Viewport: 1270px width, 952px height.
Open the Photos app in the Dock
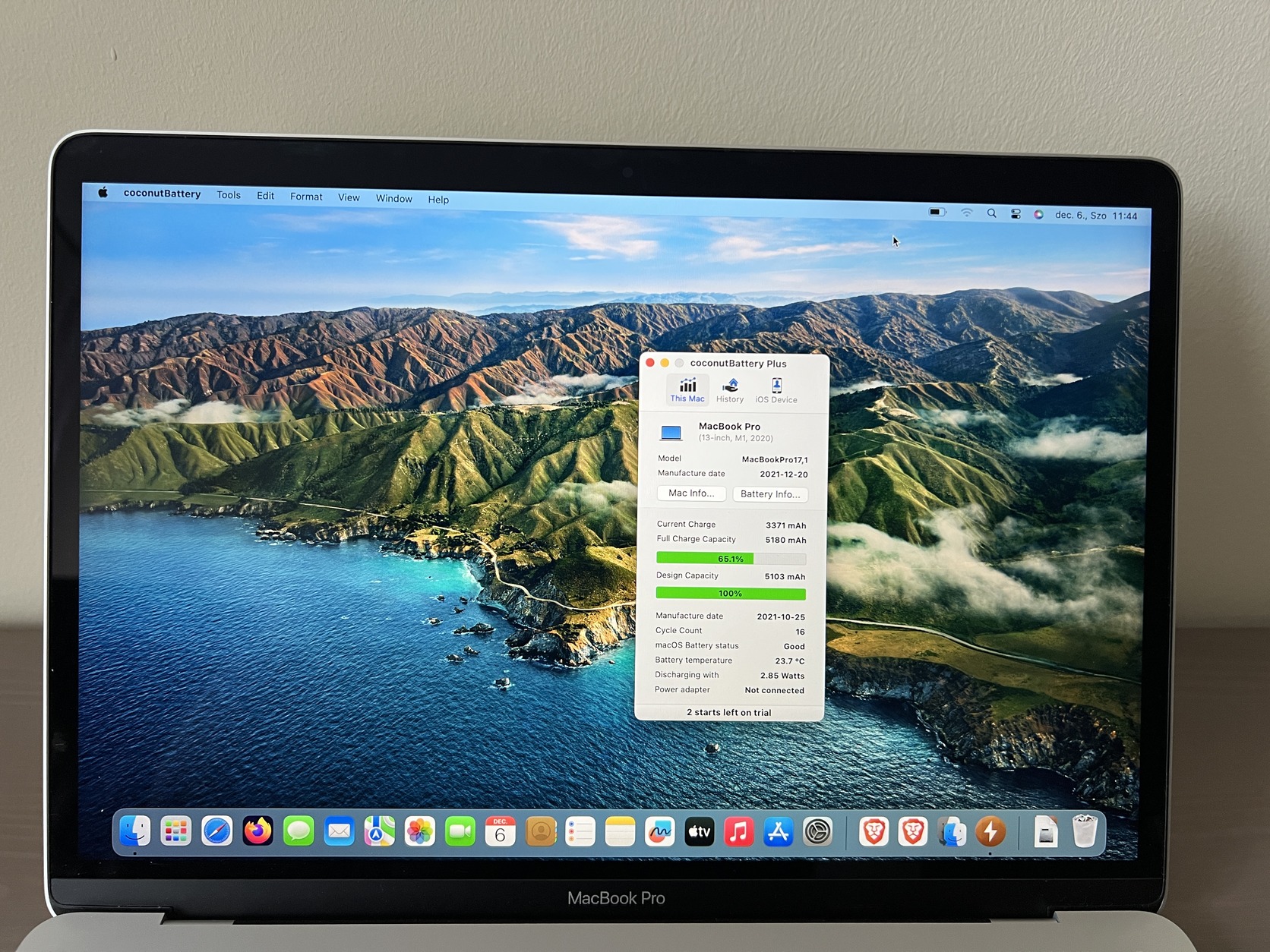419,832
